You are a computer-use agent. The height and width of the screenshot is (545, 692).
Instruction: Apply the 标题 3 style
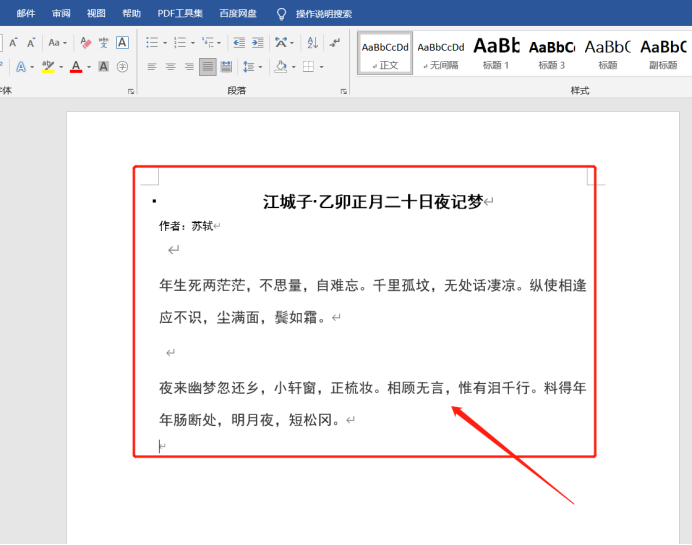pyautogui.click(x=552, y=53)
